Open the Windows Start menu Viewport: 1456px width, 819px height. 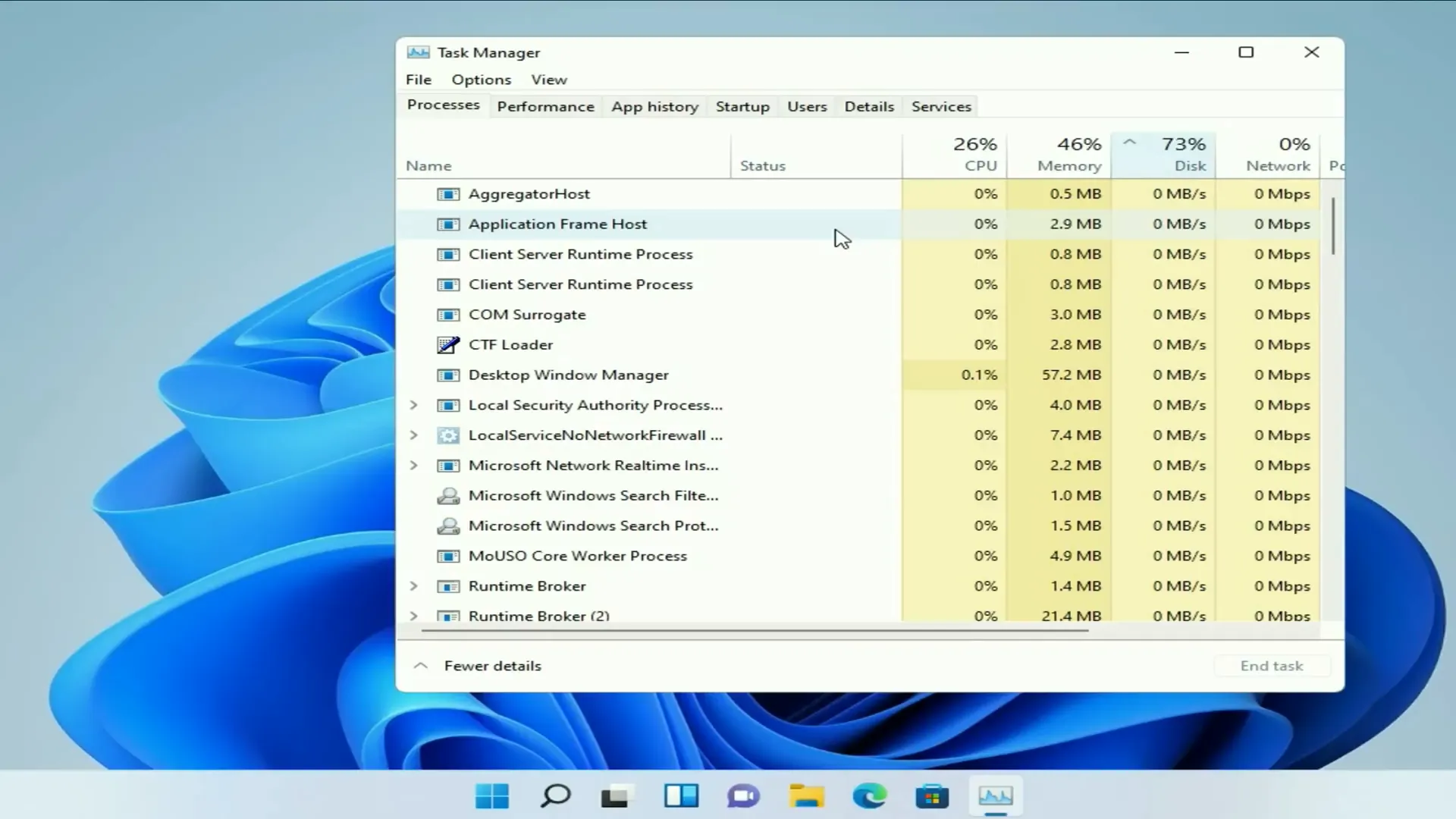coord(492,796)
